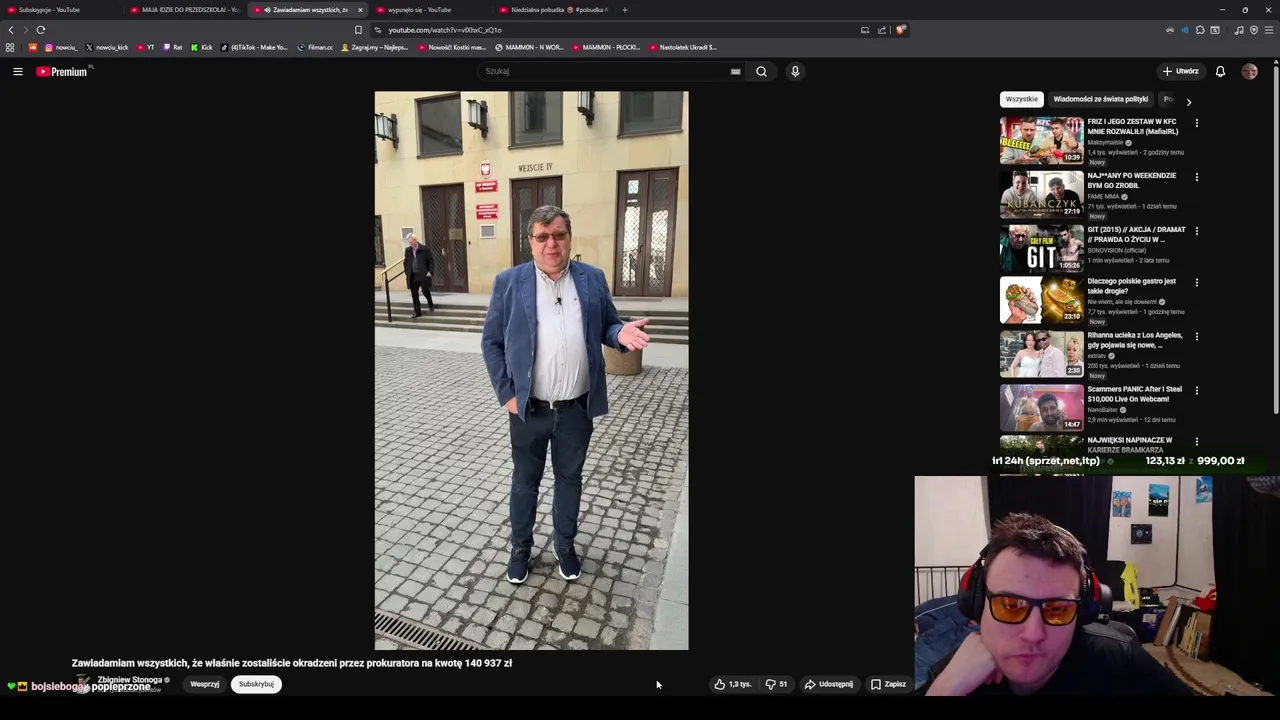Open the Rihanna ucieka z Los Angeles thumbnail
This screenshot has width=1280, height=720.
point(1041,352)
